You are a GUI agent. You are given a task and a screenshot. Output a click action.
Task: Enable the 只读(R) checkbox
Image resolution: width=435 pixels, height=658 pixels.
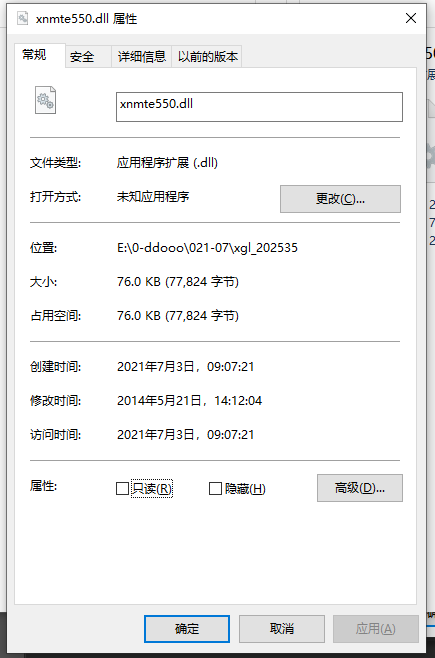(122, 488)
